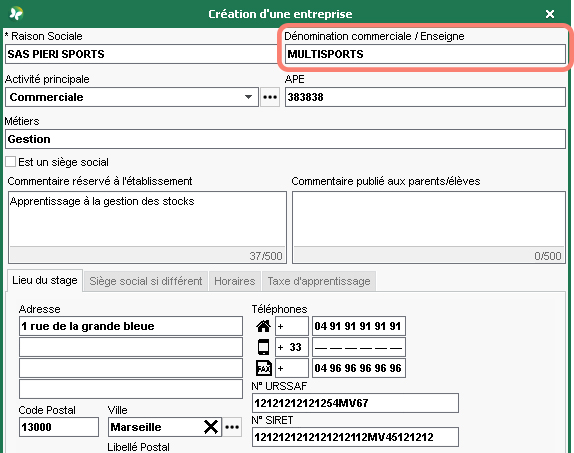Click the APE field containing 383838
This screenshot has height=453, width=574.
(425, 97)
